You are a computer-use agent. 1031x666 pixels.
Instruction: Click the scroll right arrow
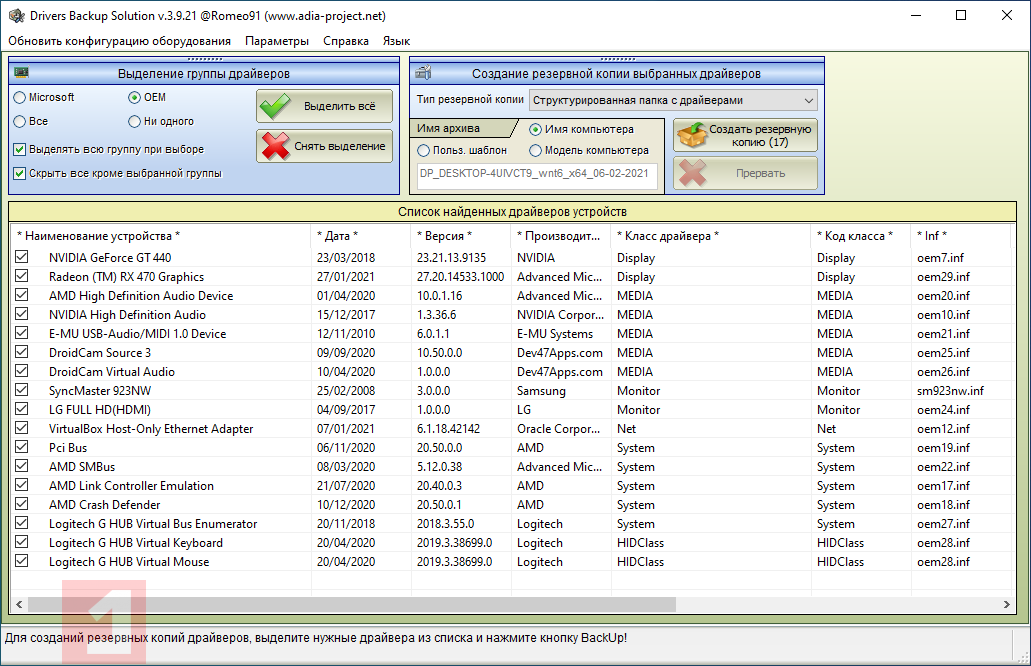1006,604
